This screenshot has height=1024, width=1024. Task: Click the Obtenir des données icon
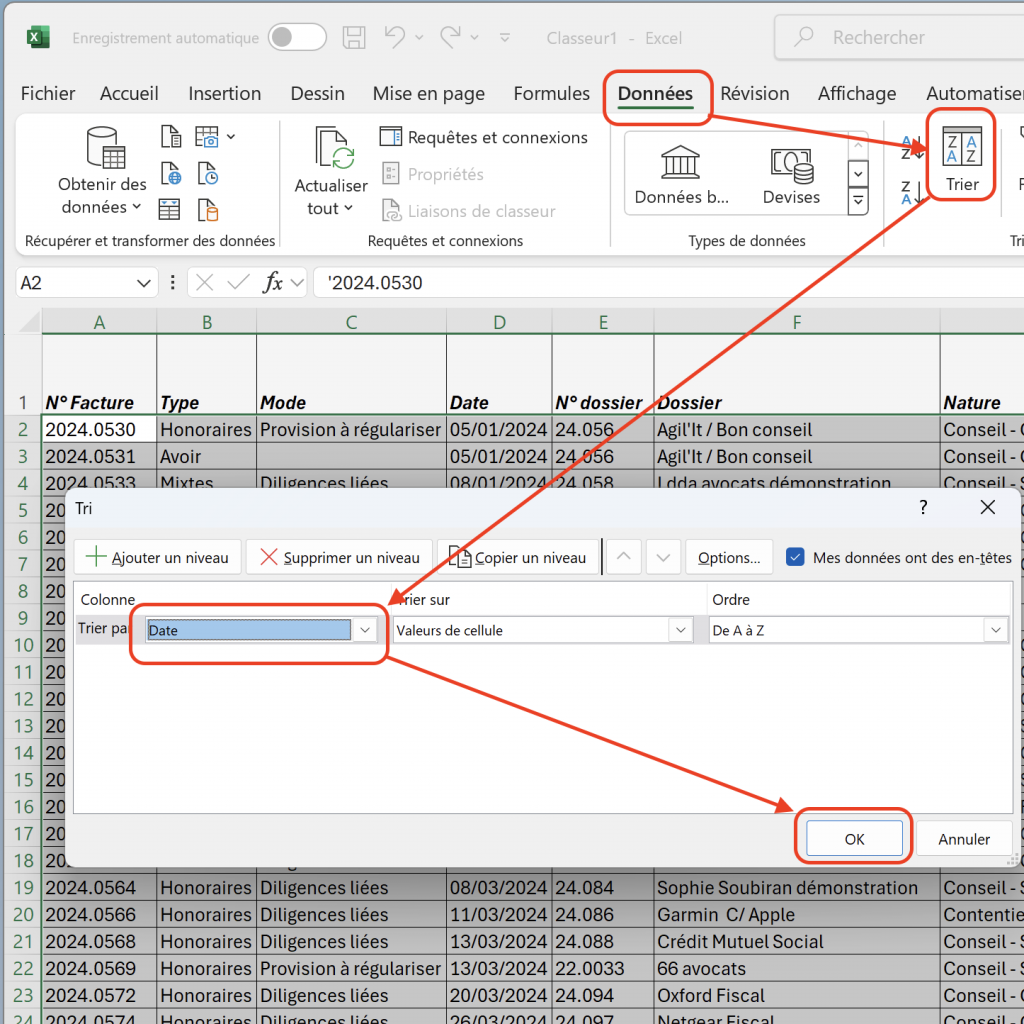pos(105,148)
